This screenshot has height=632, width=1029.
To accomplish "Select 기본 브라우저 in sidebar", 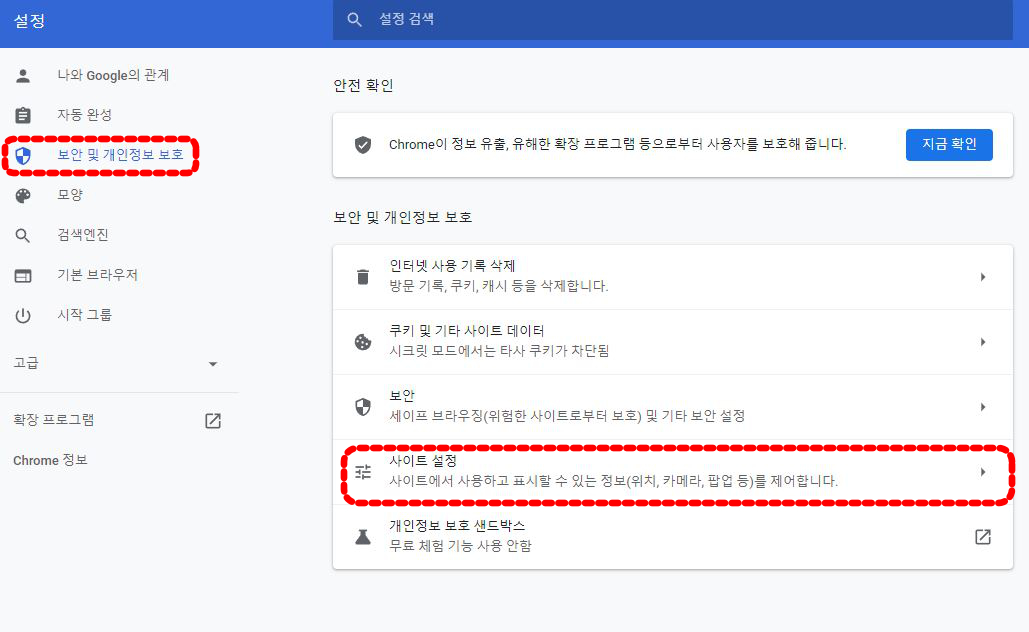I will pos(97,275).
